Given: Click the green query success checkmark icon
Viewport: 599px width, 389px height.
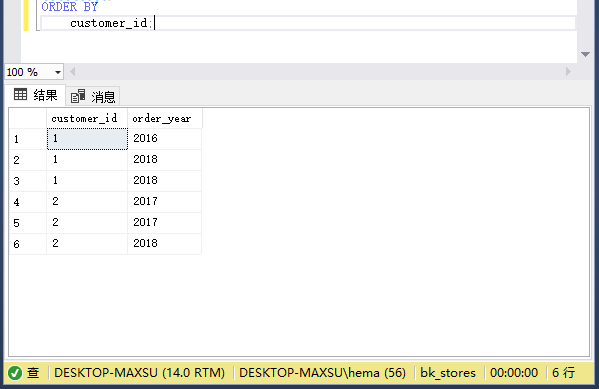Looking at the screenshot, I should tap(15, 373).
